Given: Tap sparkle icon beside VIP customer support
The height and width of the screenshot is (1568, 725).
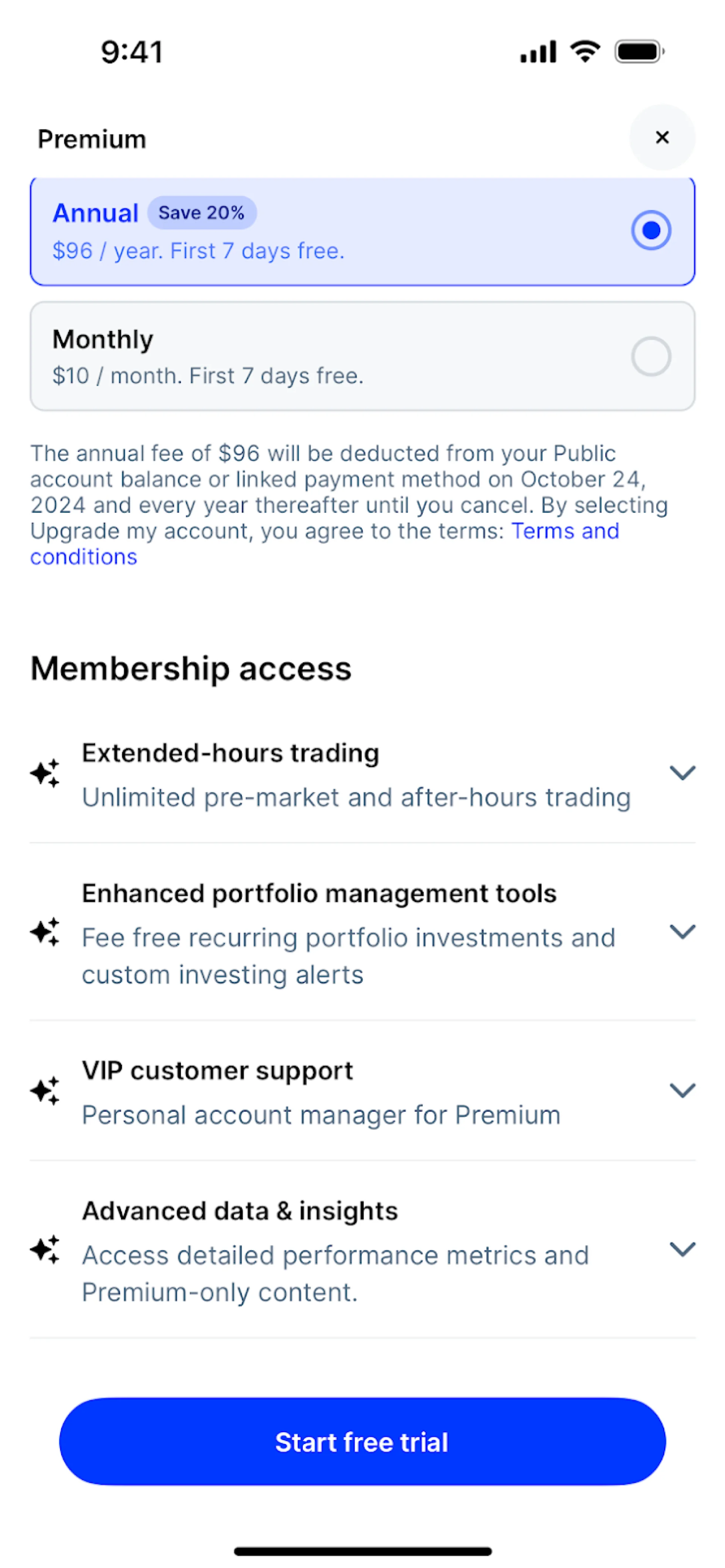Looking at the screenshot, I should coord(46,1091).
